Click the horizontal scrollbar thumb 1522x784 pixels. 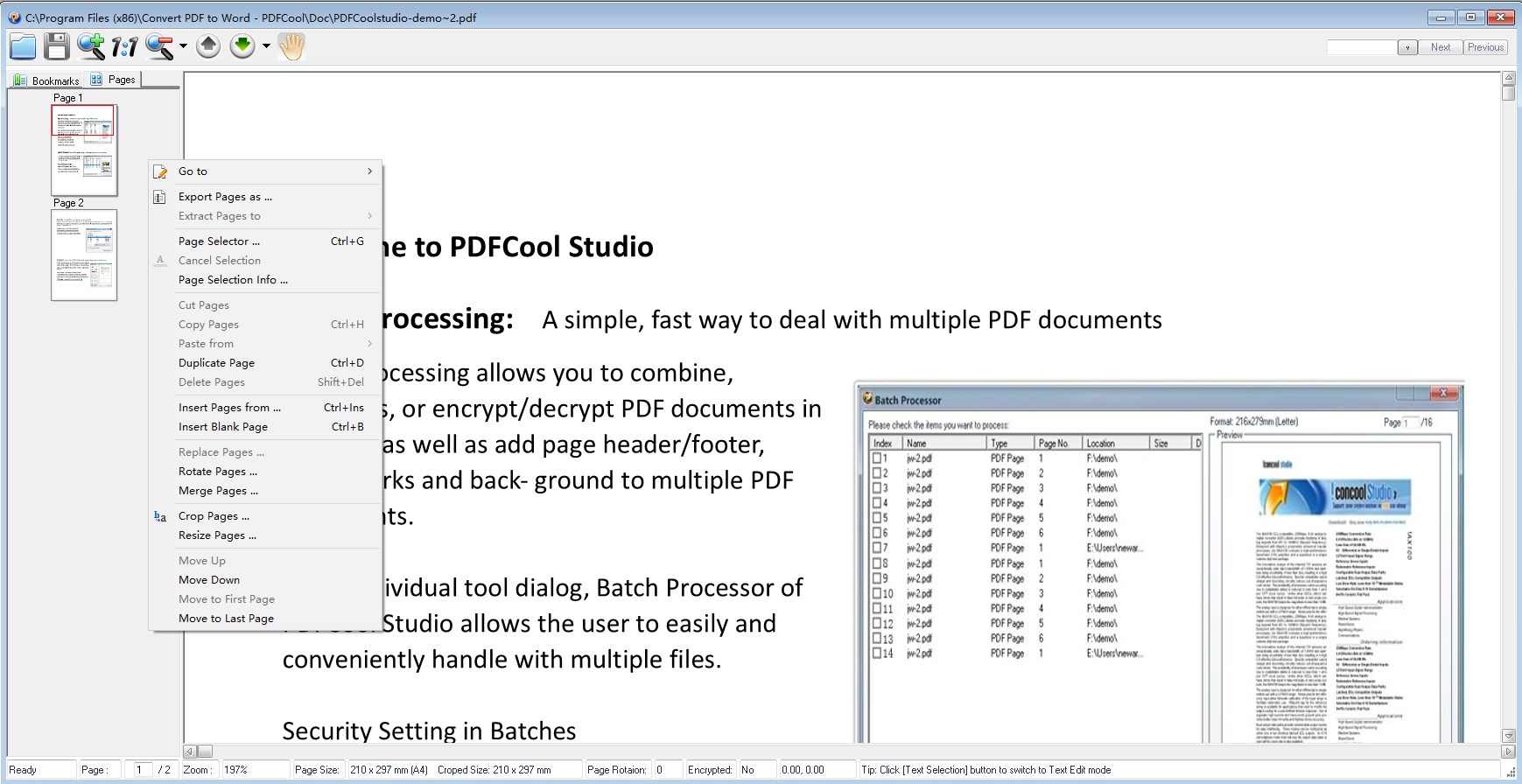click(x=205, y=752)
